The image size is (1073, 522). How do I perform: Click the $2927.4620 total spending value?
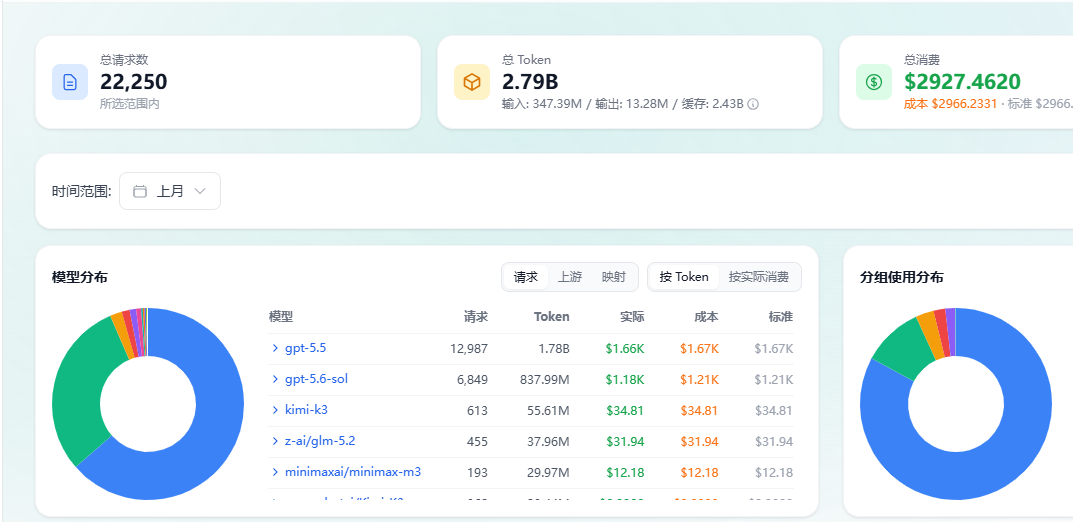click(963, 82)
